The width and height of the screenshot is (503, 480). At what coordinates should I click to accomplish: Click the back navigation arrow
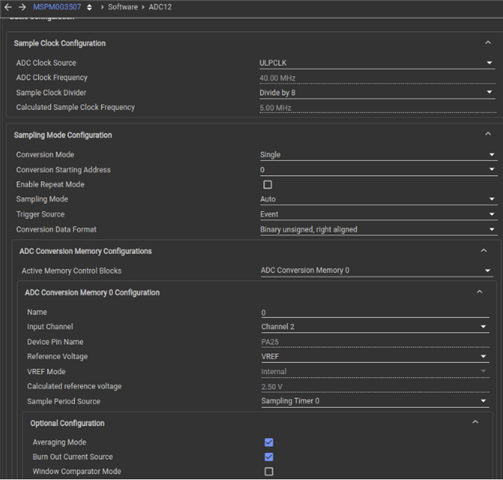[8, 7]
